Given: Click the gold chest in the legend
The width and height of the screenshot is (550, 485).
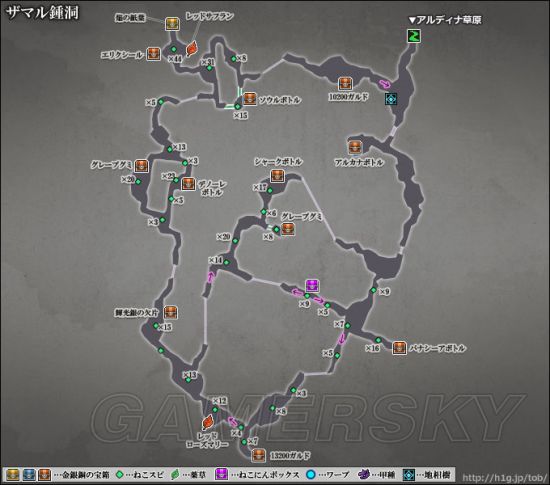Looking at the screenshot, I should [13, 475].
